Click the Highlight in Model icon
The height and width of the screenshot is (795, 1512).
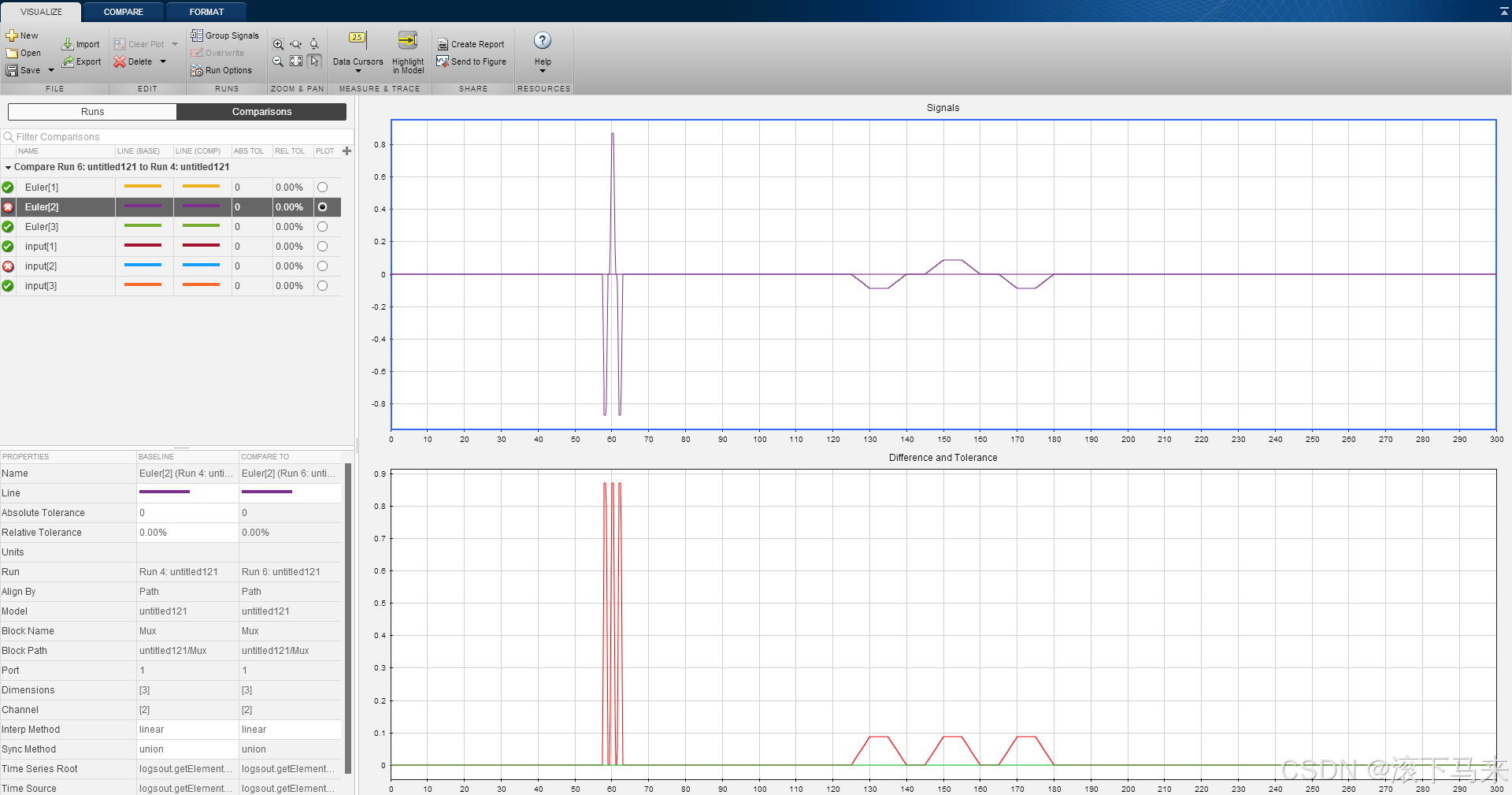pos(406,39)
